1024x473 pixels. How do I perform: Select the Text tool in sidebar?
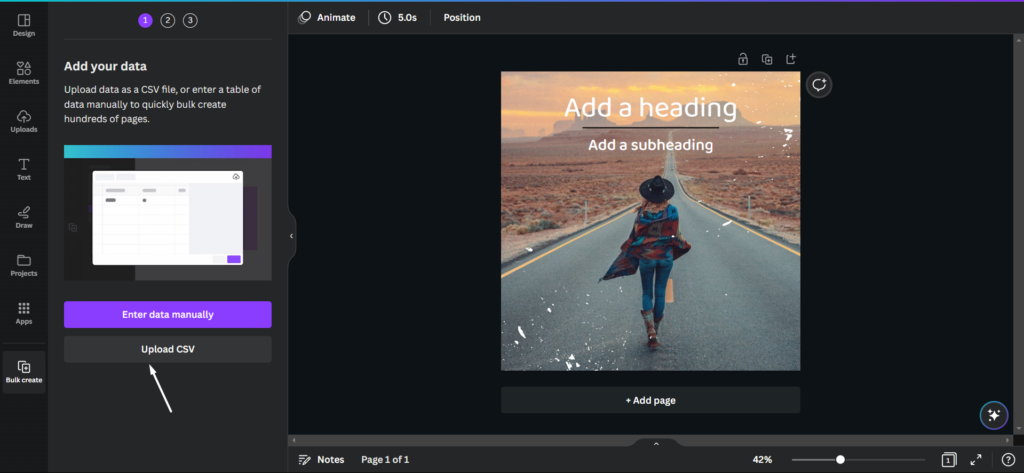pos(24,169)
